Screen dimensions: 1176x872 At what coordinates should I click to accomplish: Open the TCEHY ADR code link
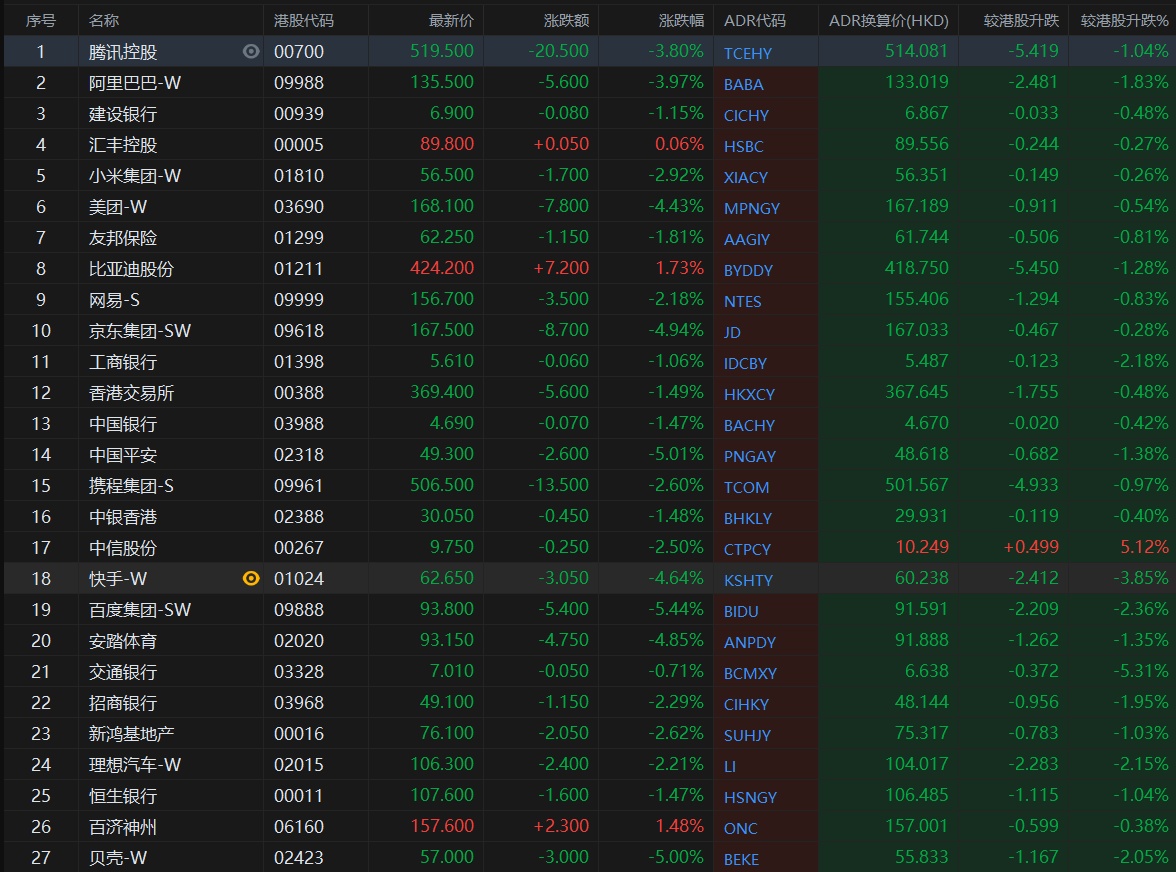click(748, 53)
